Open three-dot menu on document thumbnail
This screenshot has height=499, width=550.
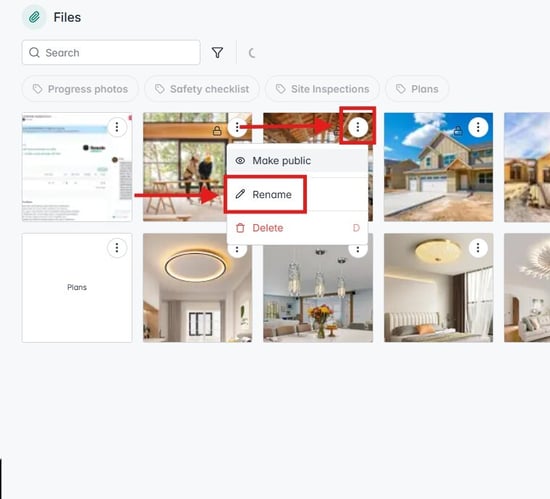tap(117, 127)
